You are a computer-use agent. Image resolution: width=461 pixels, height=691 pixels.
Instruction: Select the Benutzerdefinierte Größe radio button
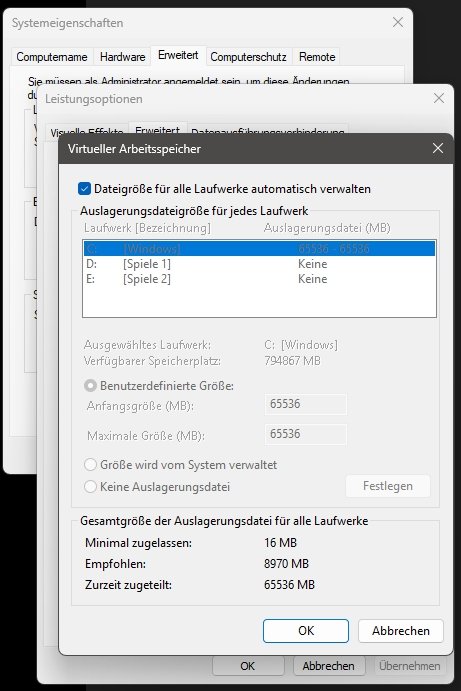point(90,386)
